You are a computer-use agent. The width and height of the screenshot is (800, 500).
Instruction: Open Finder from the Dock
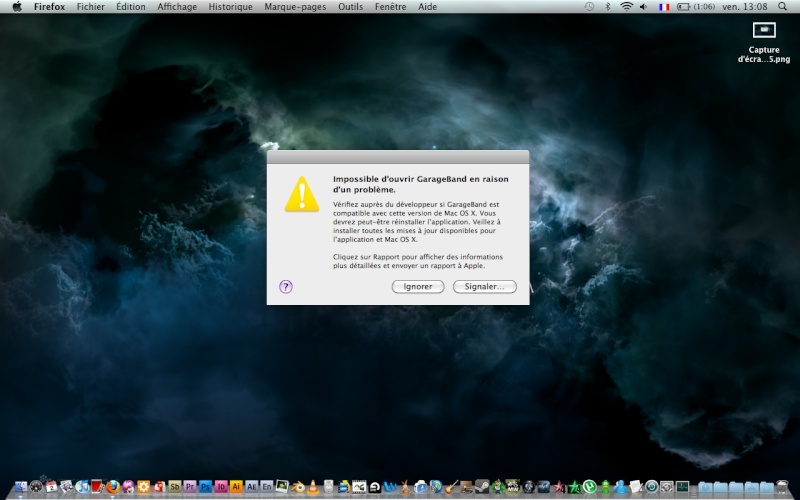(x=21, y=487)
